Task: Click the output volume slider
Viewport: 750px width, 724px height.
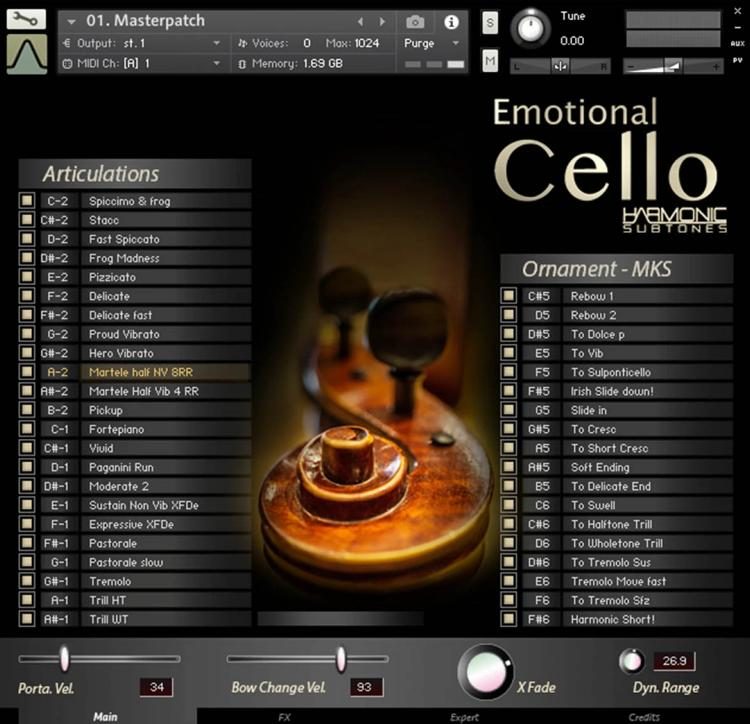Action: click(673, 66)
